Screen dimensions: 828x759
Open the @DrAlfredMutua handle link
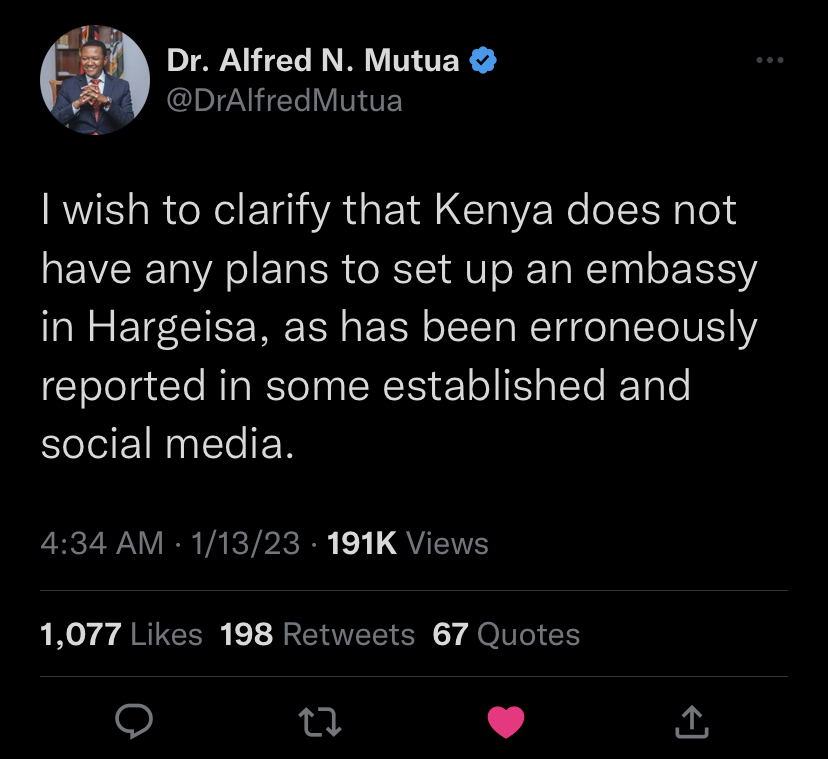coord(284,100)
